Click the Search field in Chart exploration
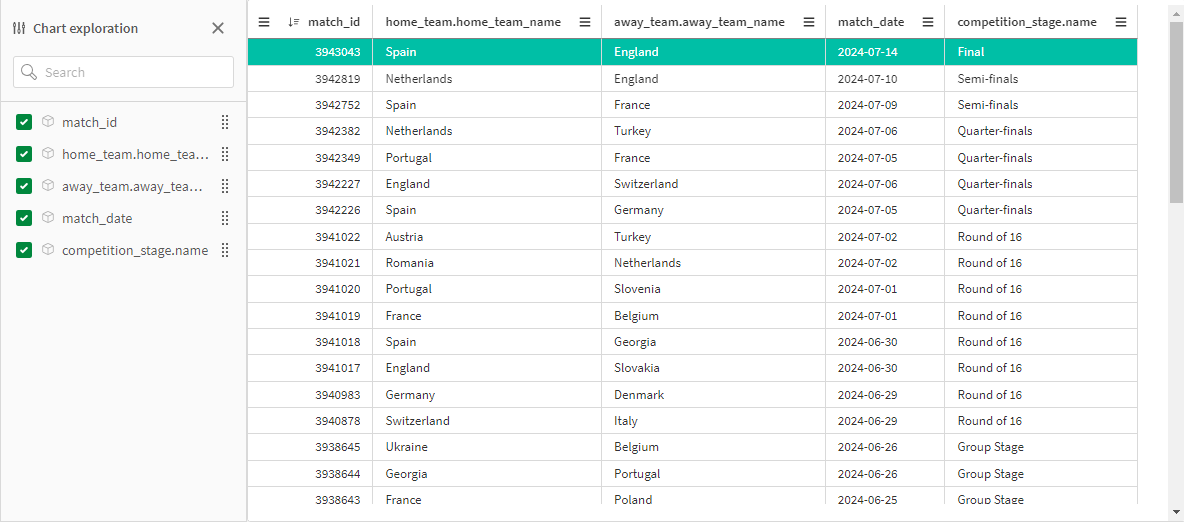The width and height of the screenshot is (1184, 522). [123, 73]
